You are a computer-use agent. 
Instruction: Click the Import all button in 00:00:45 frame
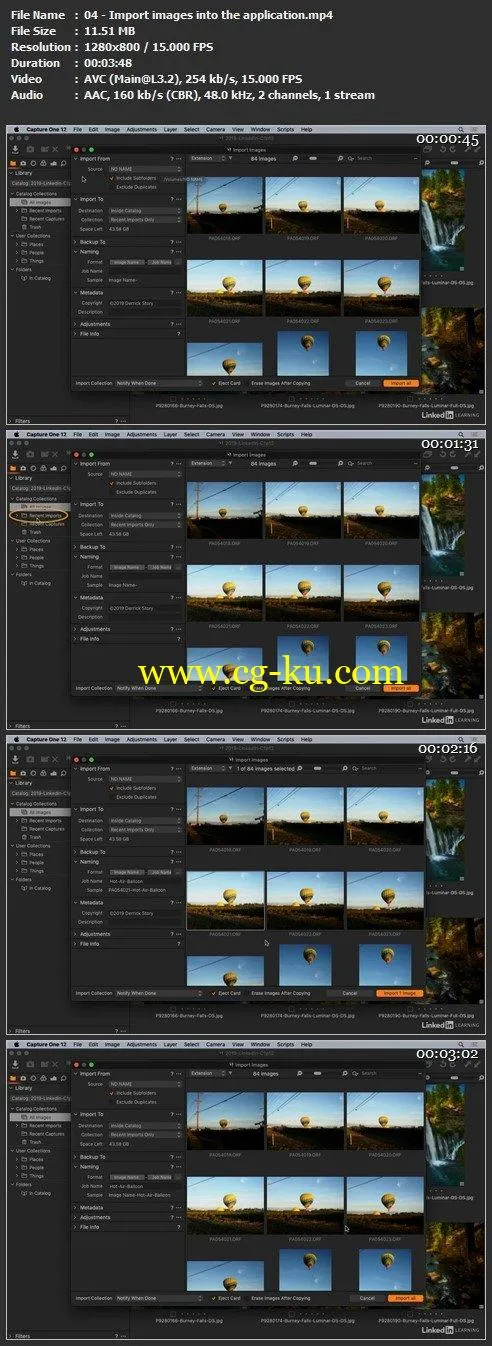(x=401, y=382)
